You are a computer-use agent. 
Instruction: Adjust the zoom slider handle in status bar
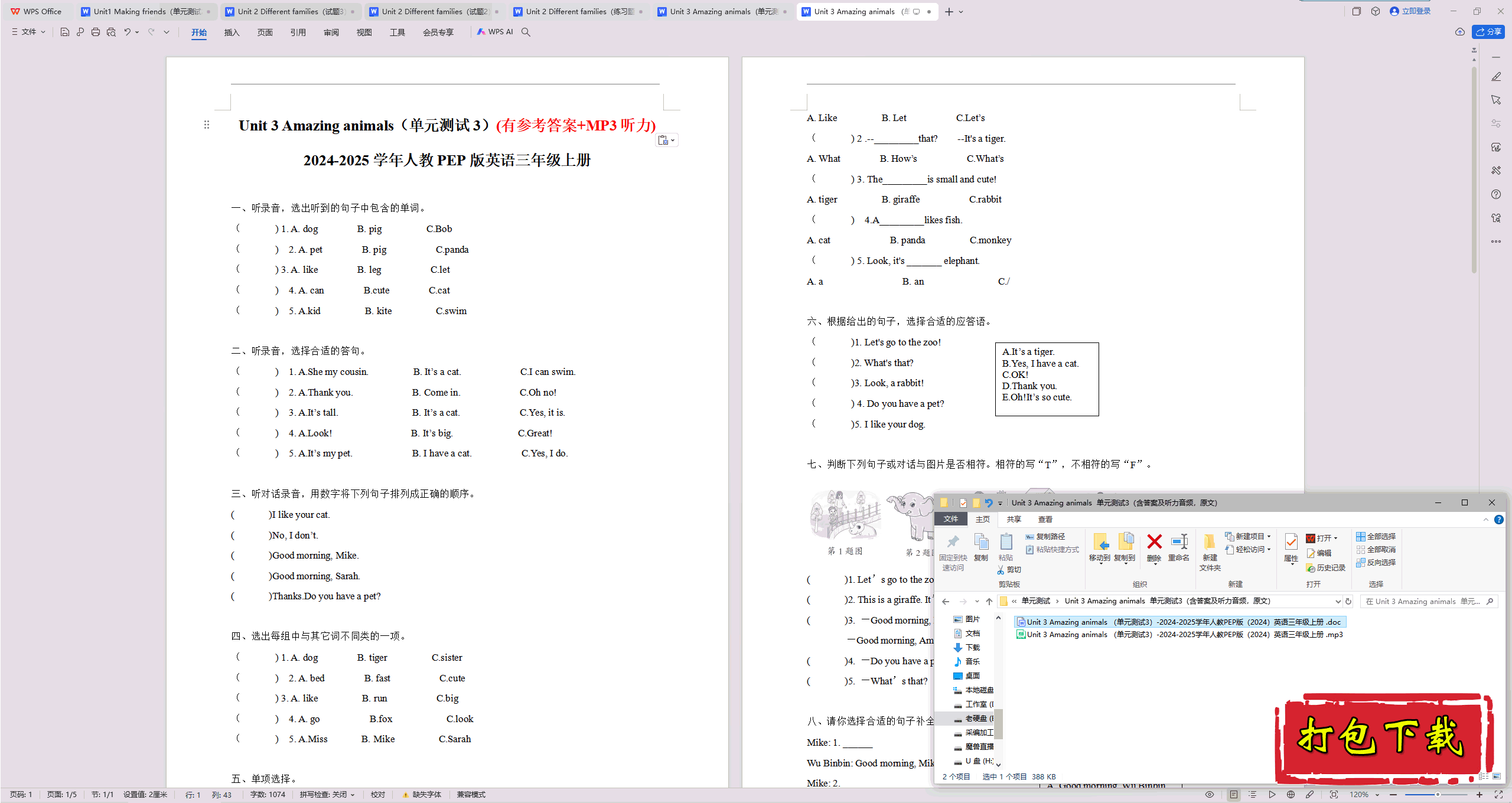(1438, 795)
